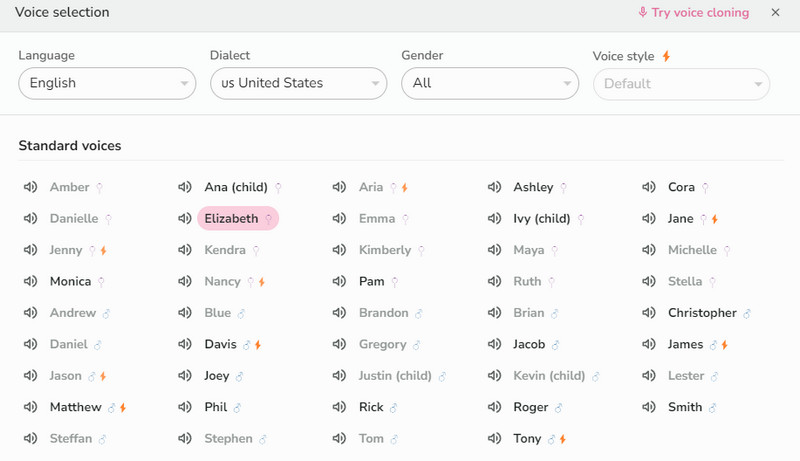Click the speaker icon beside Tony

pyautogui.click(x=494, y=439)
